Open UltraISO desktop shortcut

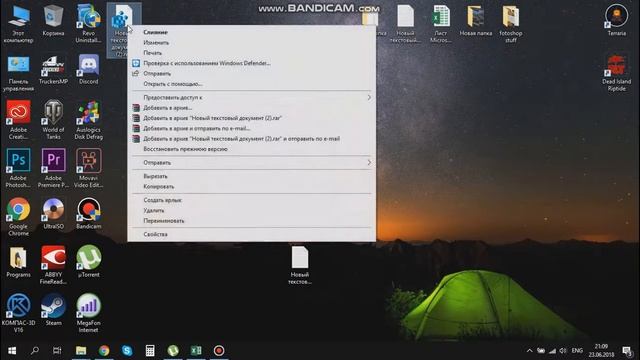(x=53, y=213)
